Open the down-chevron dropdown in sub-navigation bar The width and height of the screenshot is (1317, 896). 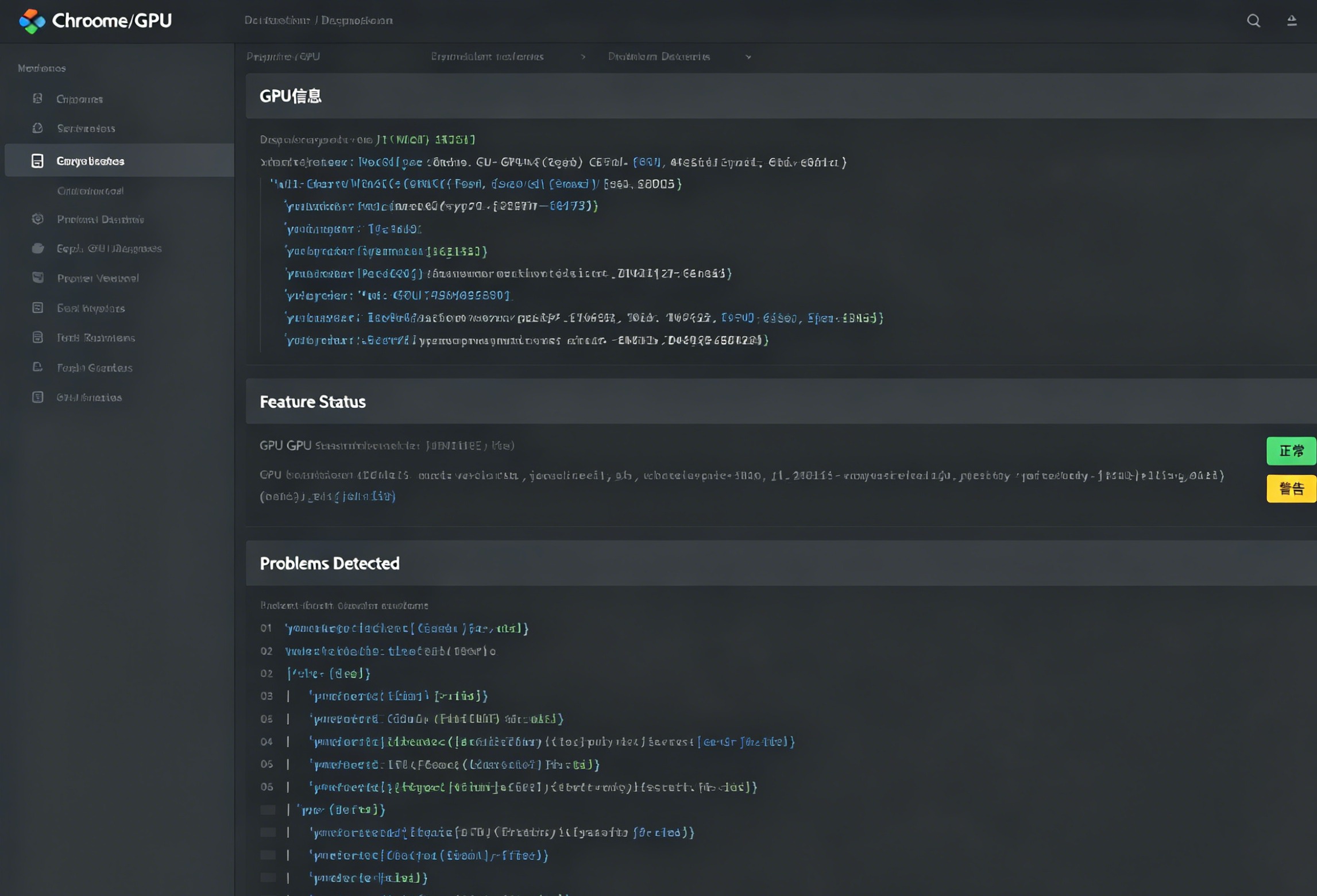pyautogui.click(x=748, y=57)
